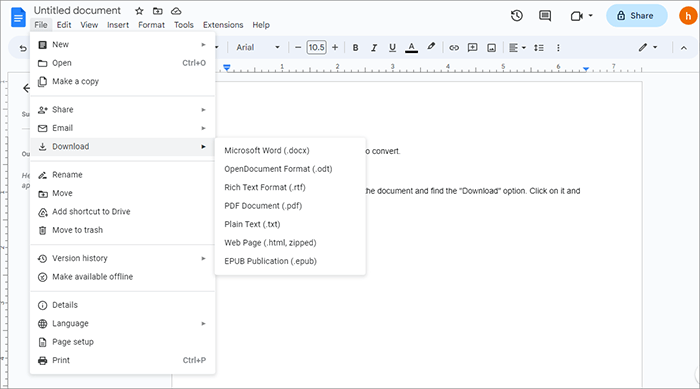The width and height of the screenshot is (700, 389).
Task: Click the Untitled document title
Action: (77, 10)
